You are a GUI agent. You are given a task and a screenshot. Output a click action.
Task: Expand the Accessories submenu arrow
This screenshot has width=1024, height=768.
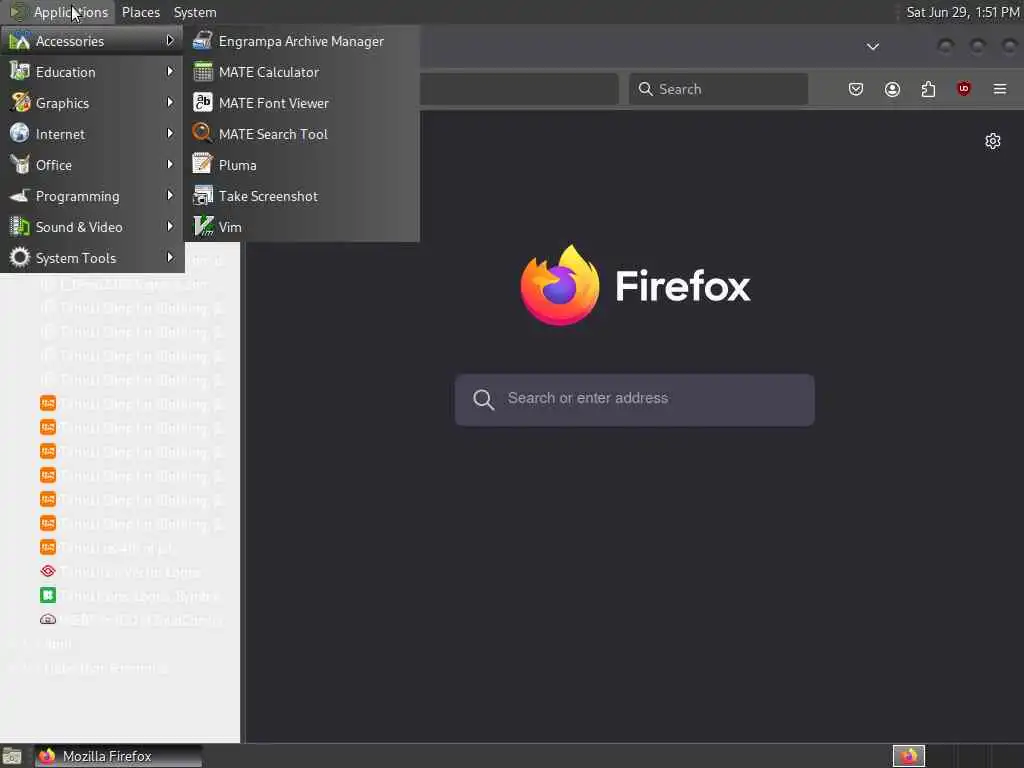[170, 40]
